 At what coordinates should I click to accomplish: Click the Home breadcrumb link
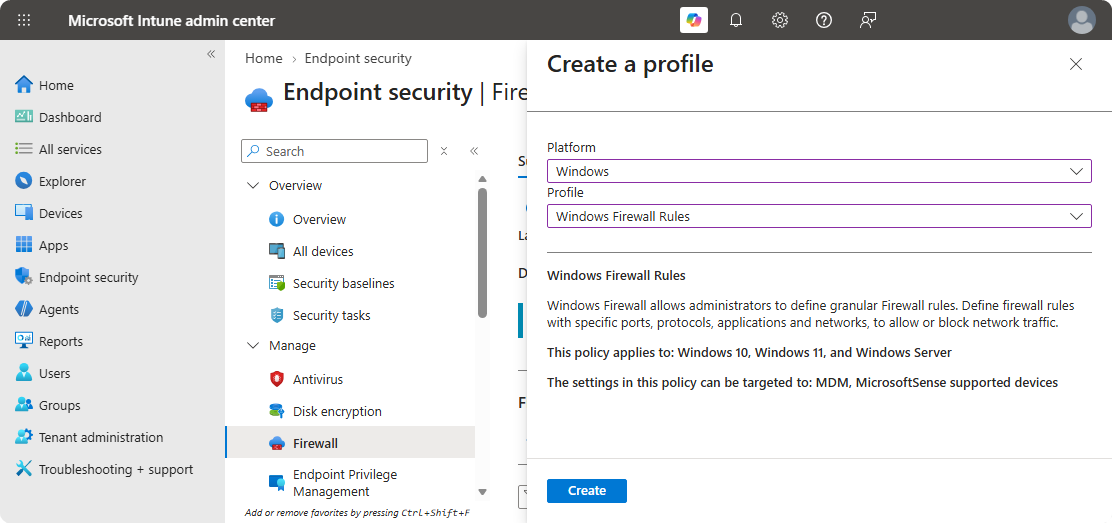(x=264, y=58)
